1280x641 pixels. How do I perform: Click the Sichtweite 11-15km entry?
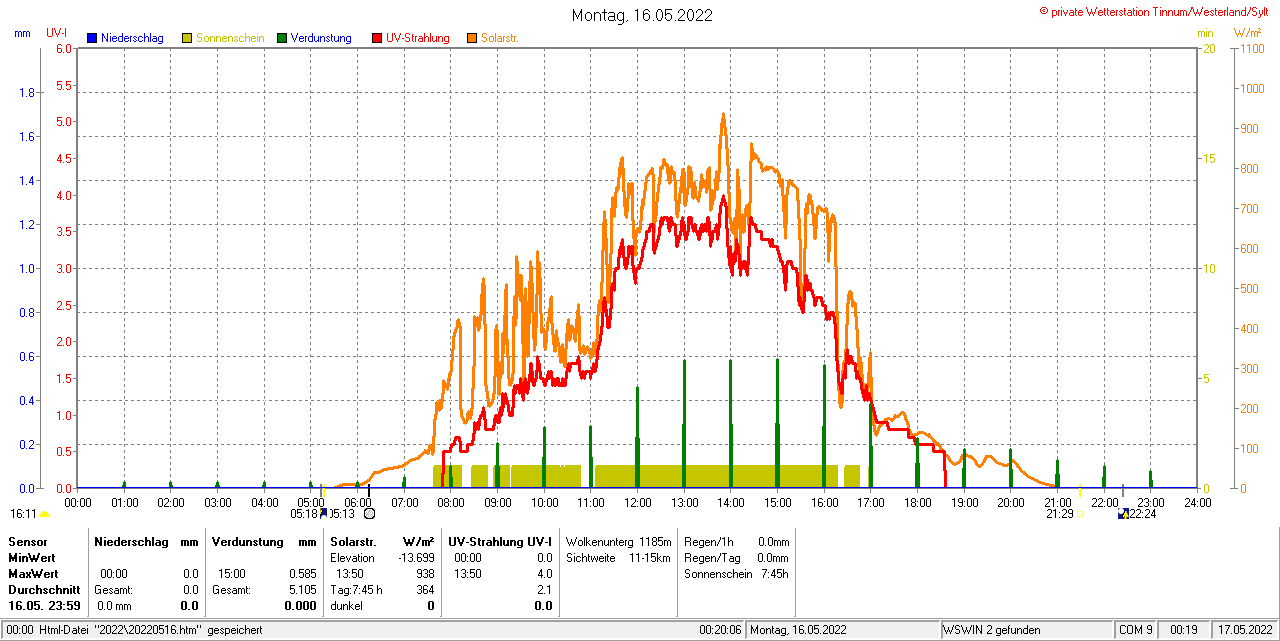pos(618,557)
